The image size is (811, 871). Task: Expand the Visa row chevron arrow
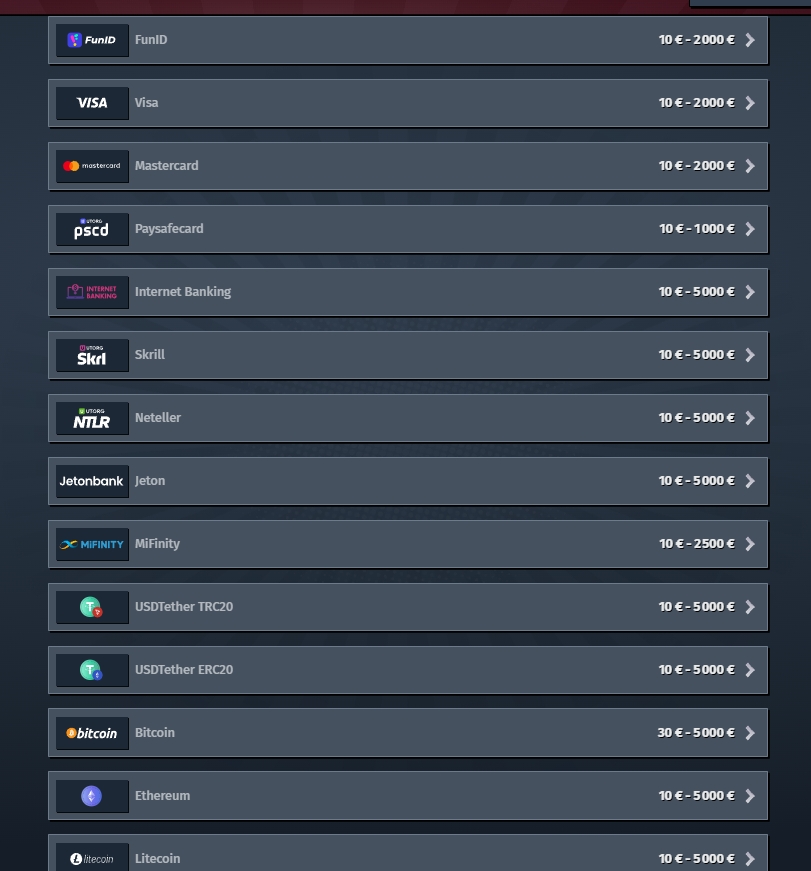[x=750, y=103]
